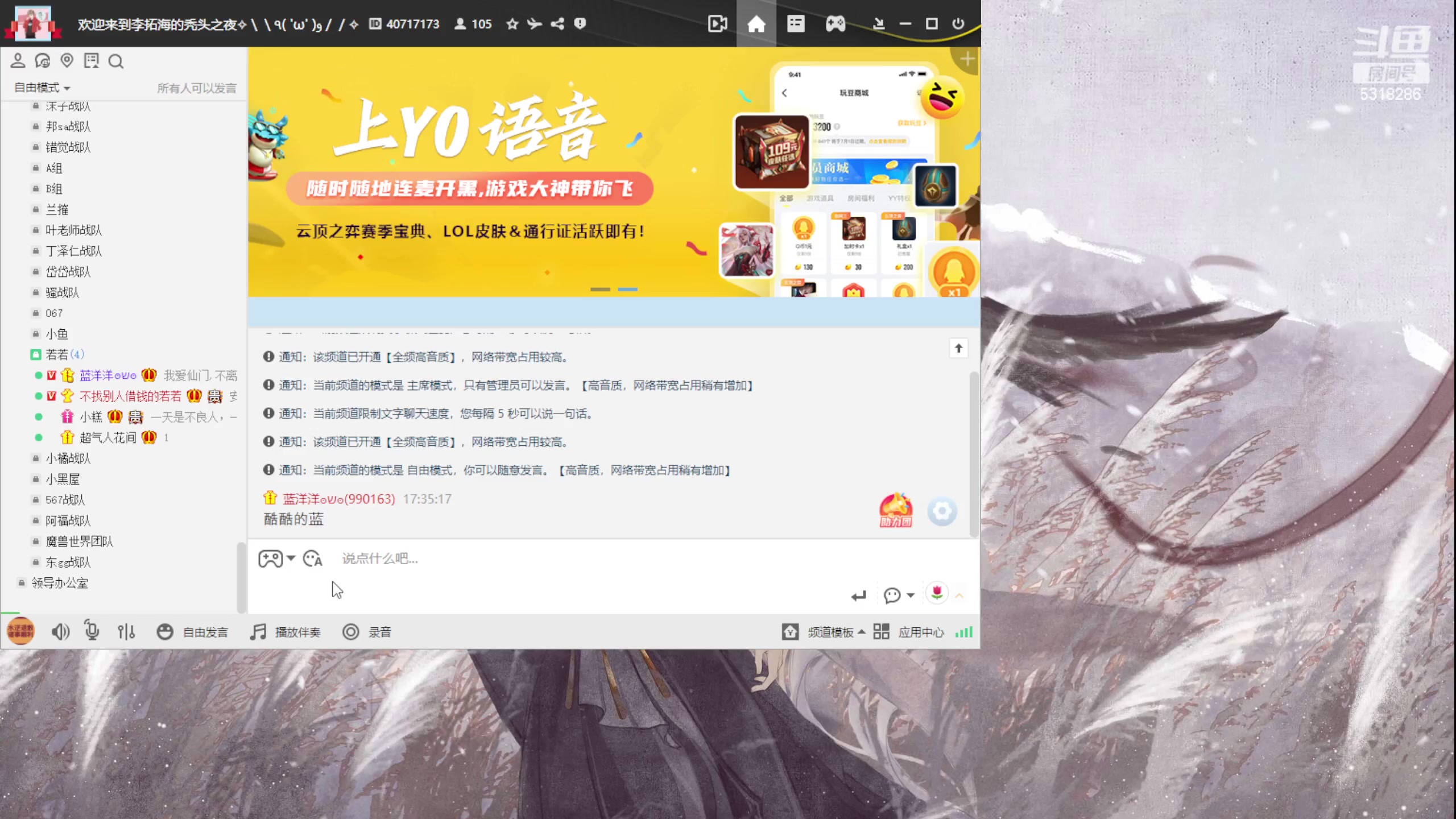Favorite the channel with the star icon
This screenshot has height=819, width=1456.
pos(512,24)
